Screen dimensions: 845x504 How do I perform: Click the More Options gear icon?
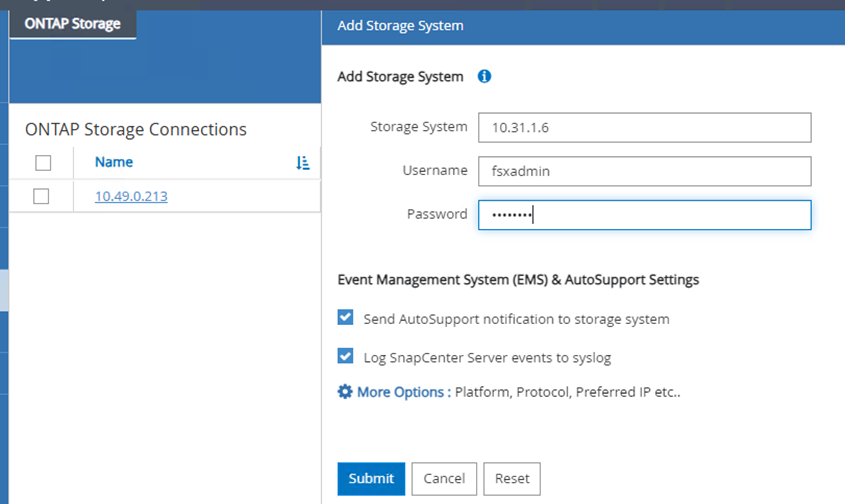(x=345, y=392)
